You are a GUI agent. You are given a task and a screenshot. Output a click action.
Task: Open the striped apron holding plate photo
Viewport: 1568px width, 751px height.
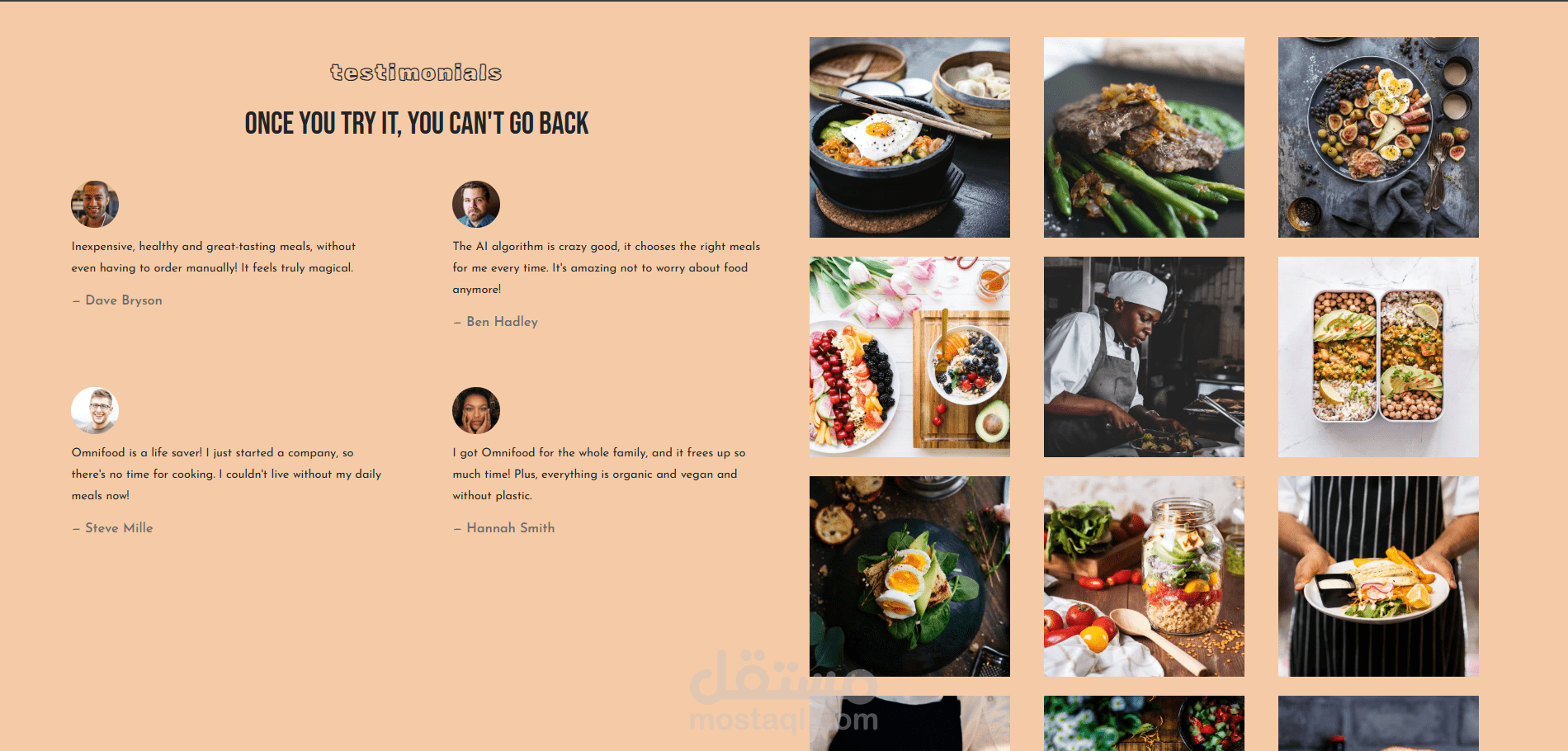1378,576
